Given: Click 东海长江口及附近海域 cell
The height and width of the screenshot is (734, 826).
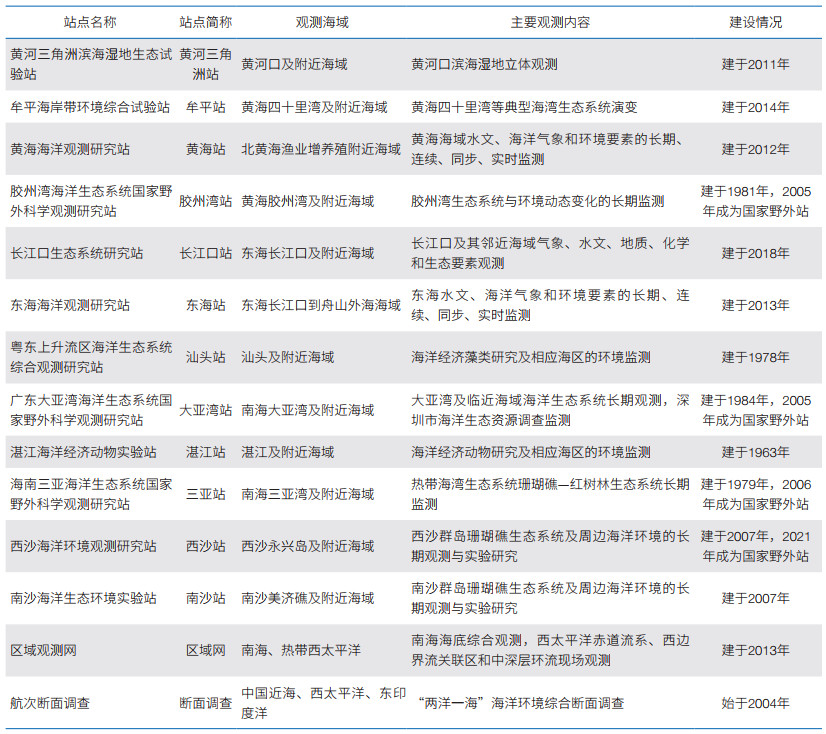Looking at the screenshot, I should (x=308, y=253).
